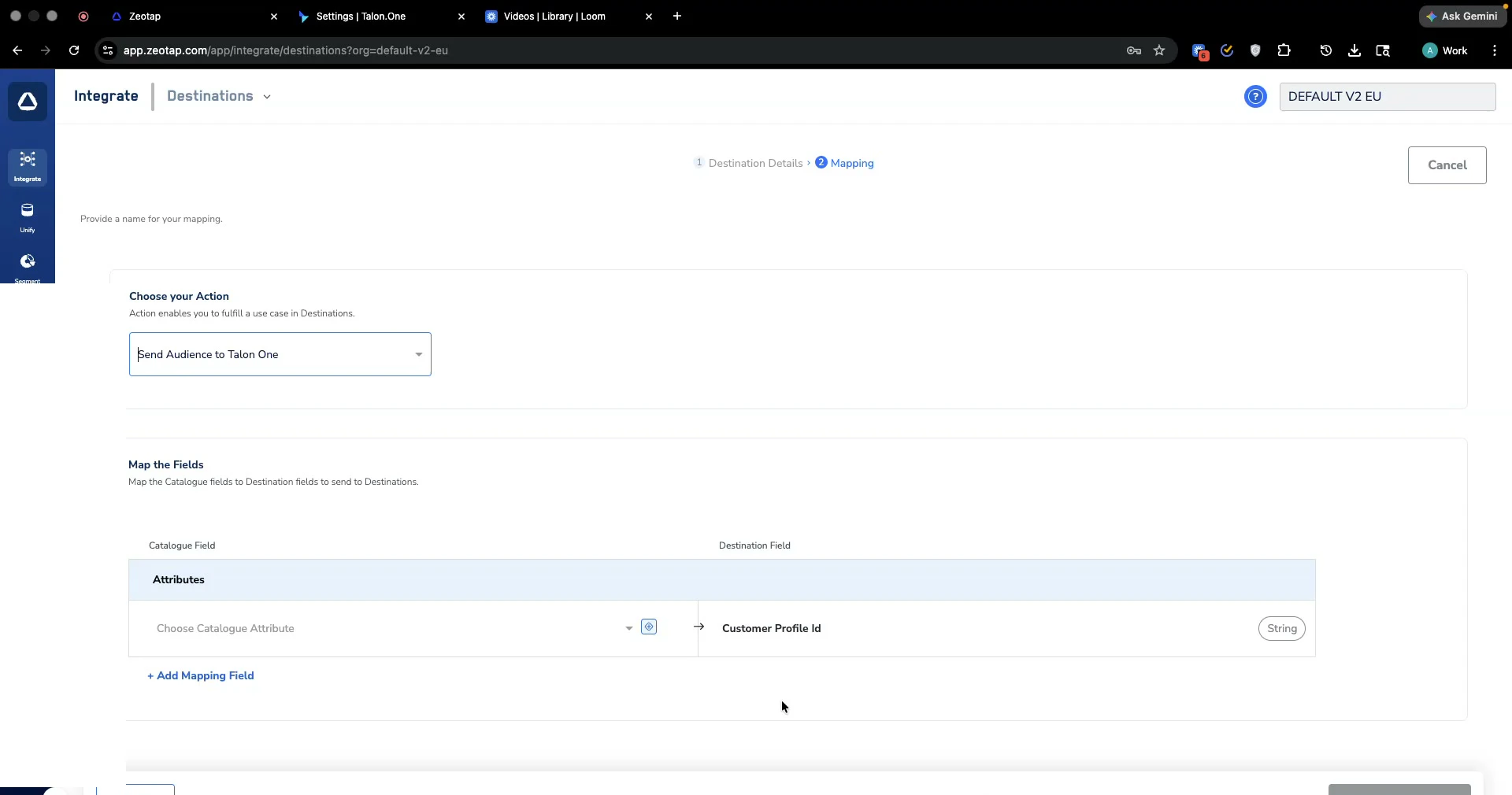Open the Unify sidebar section

pyautogui.click(x=28, y=218)
